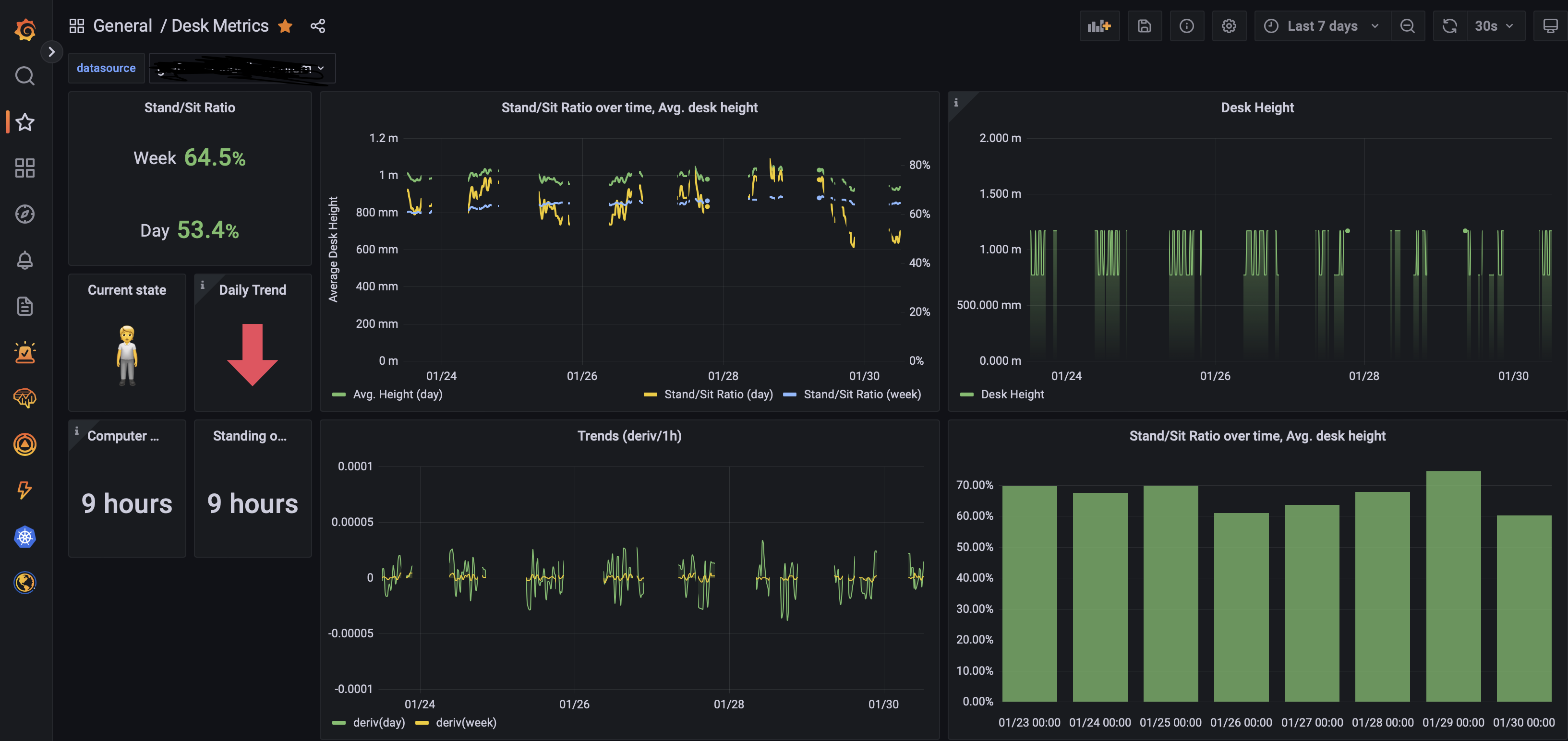This screenshot has height=741, width=1568.
Task: Open sidebar search
Action: click(25, 76)
